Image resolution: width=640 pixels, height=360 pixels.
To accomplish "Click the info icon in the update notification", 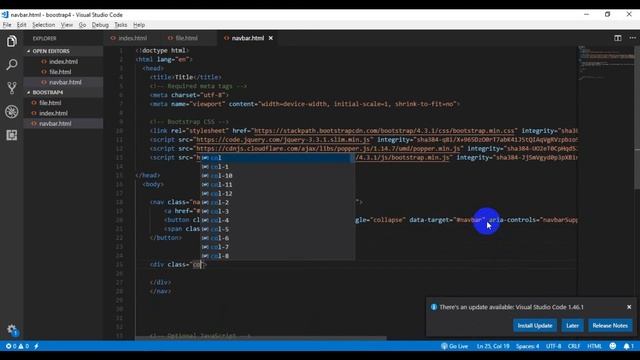I will [434, 307].
